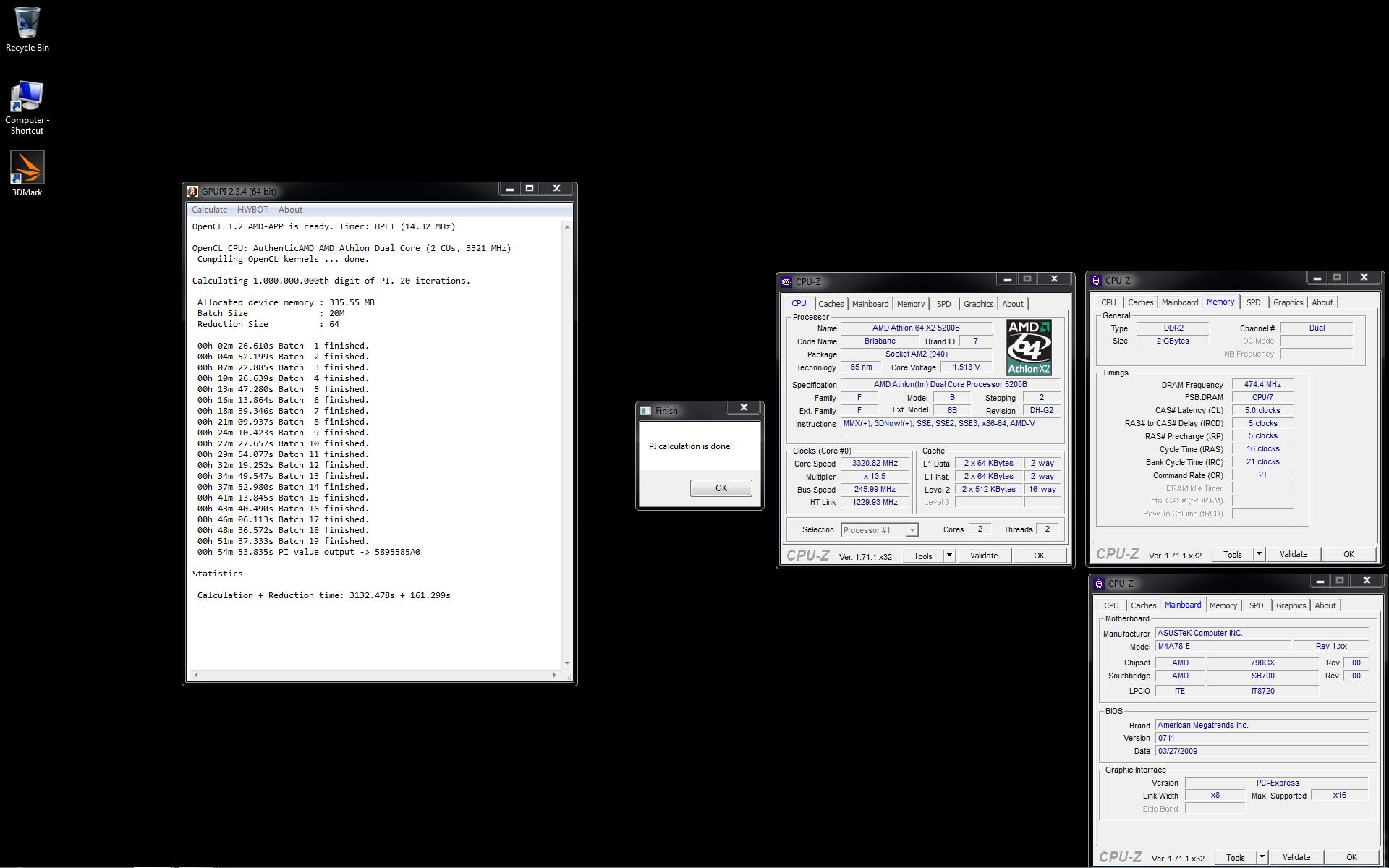The height and width of the screenshot is (868, 1389).
Task: Click the CPU-Z icon in Mainboard window title
Action: coord(1099,583)
